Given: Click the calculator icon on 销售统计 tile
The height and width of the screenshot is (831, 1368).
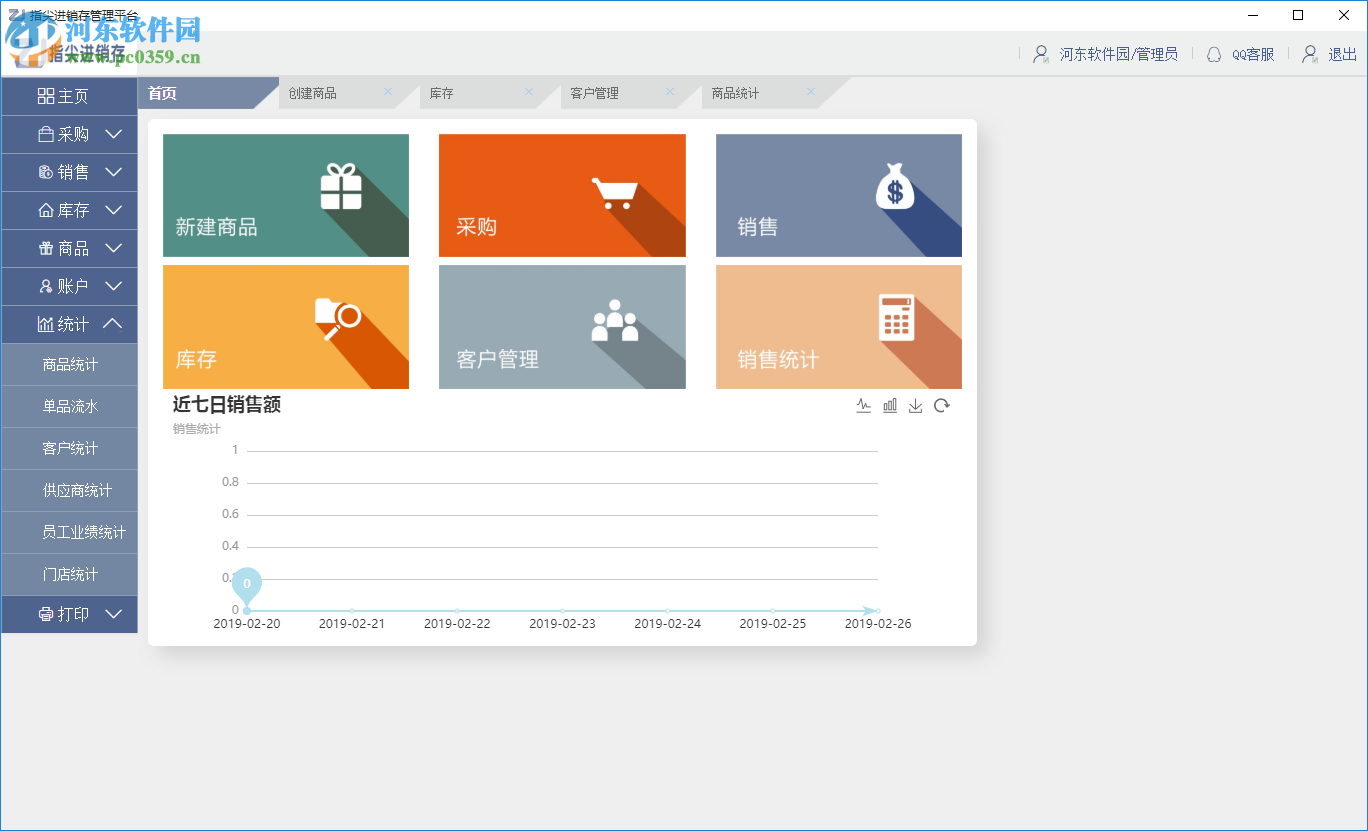Looking at the screenshot, I should (896, 317).
